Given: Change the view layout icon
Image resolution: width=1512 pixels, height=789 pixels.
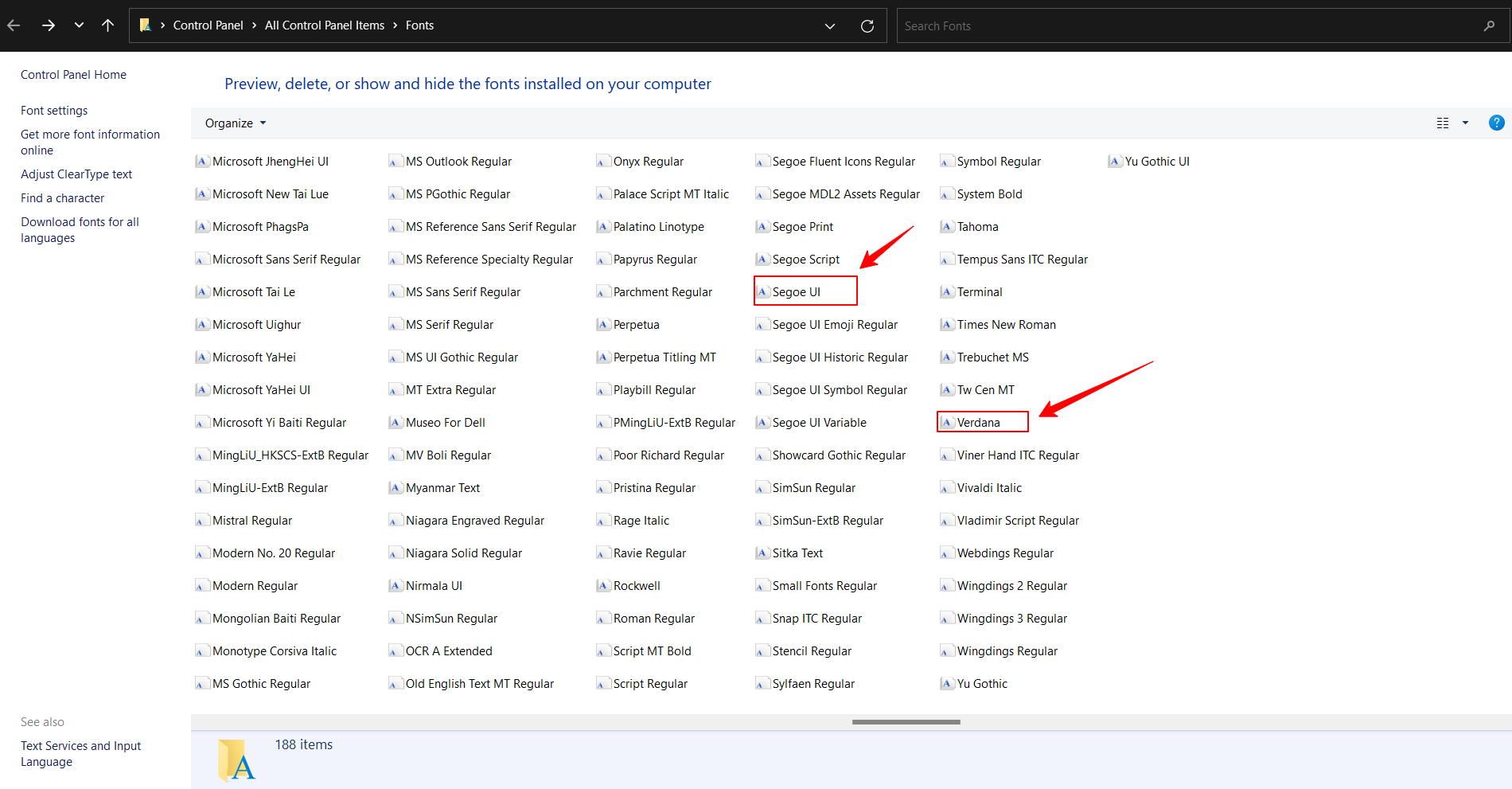Looking at the screenshot, I should (x=1443, y=123).
